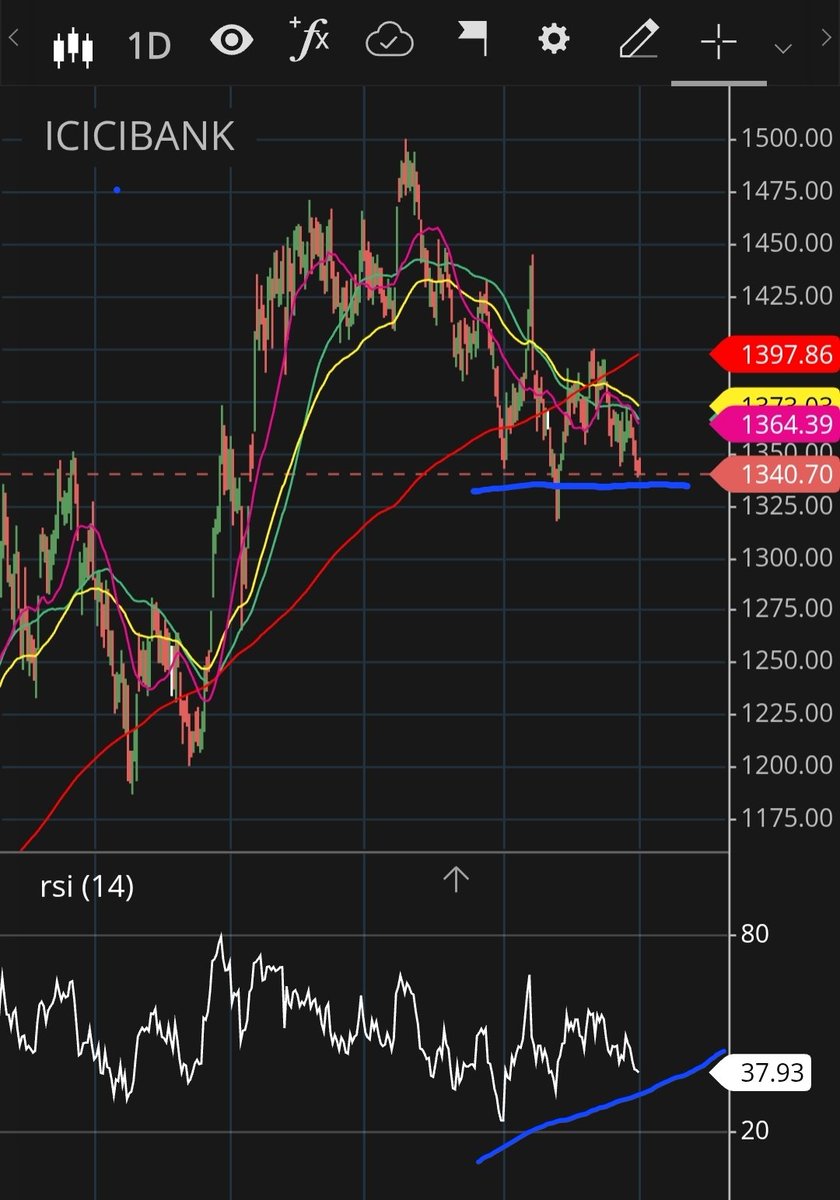The image size is (840, 1200).
Task: Open chart settings gear
Action: [x=553, y=41]
